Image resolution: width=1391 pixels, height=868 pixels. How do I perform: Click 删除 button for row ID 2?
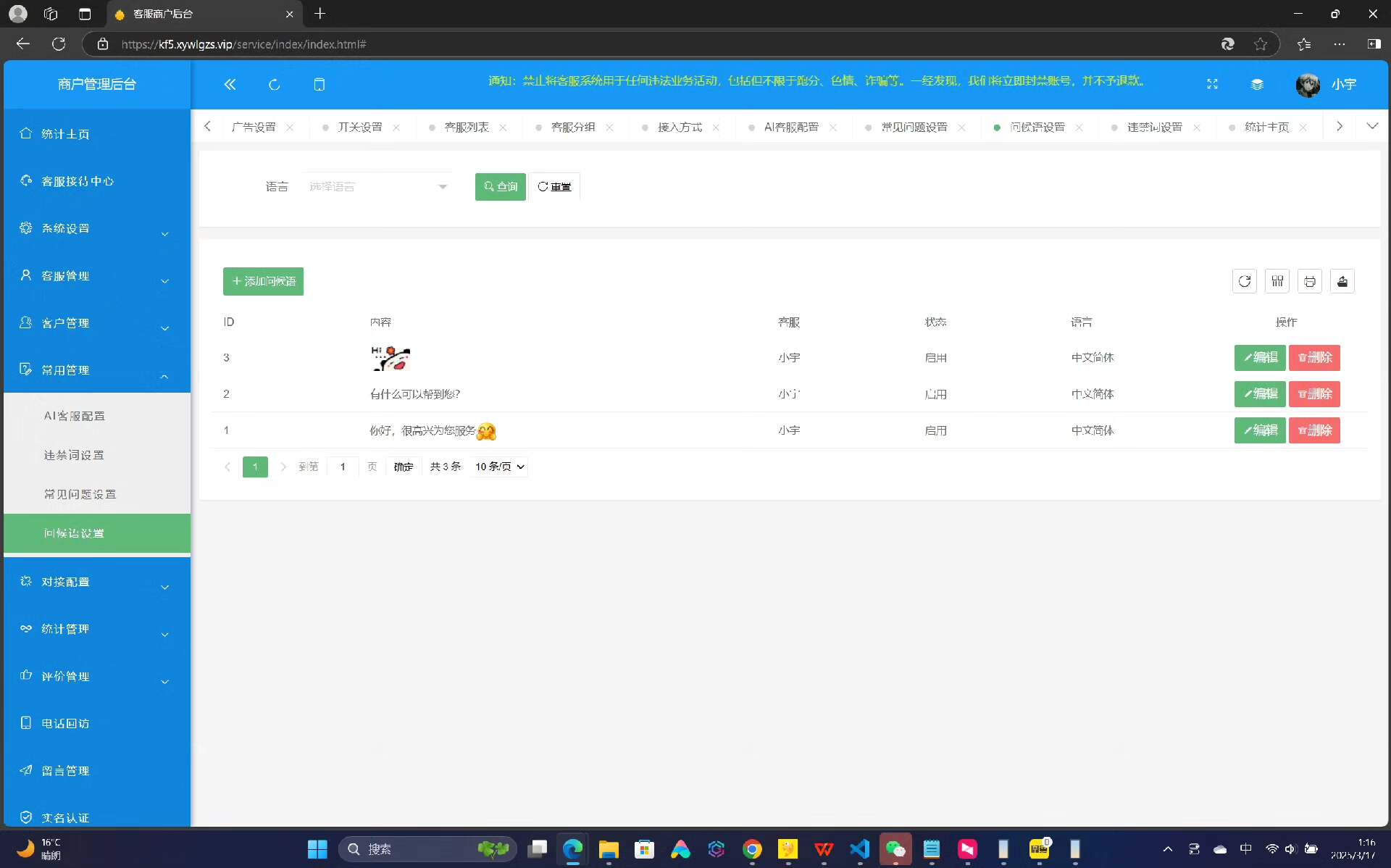(1313, 394)
